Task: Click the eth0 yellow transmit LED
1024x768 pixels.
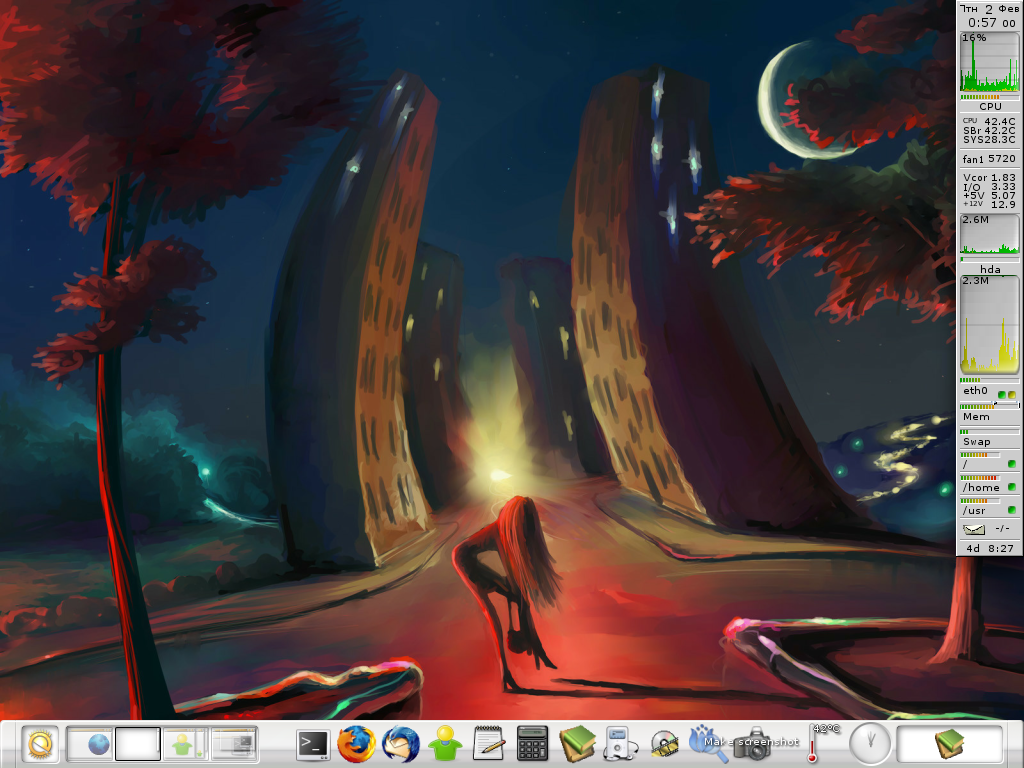Action: pyautogui.click(x=1012, y=394)
